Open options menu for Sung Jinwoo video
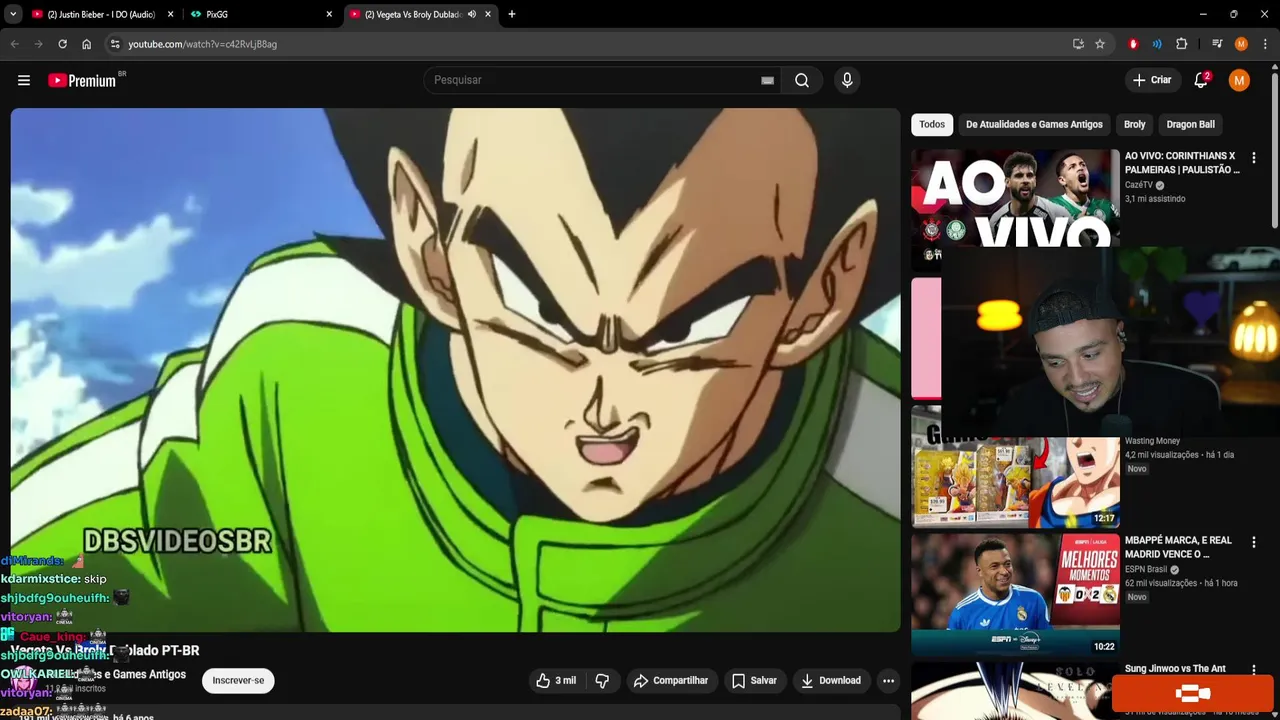 coord(1253,670)
